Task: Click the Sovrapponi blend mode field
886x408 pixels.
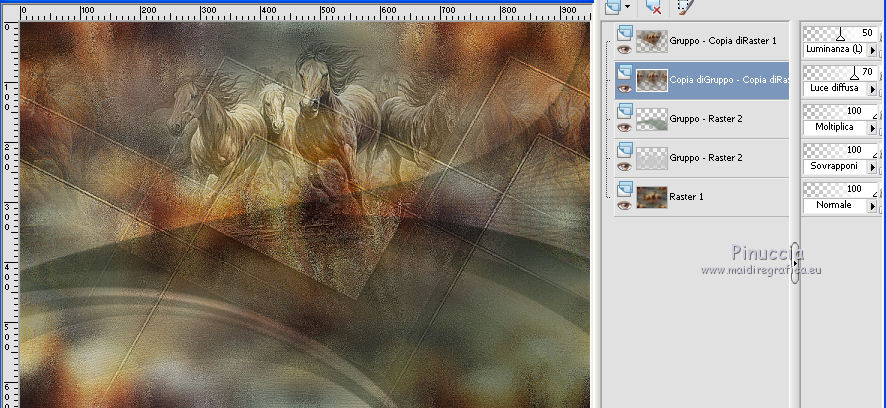Action: point(835,167)
